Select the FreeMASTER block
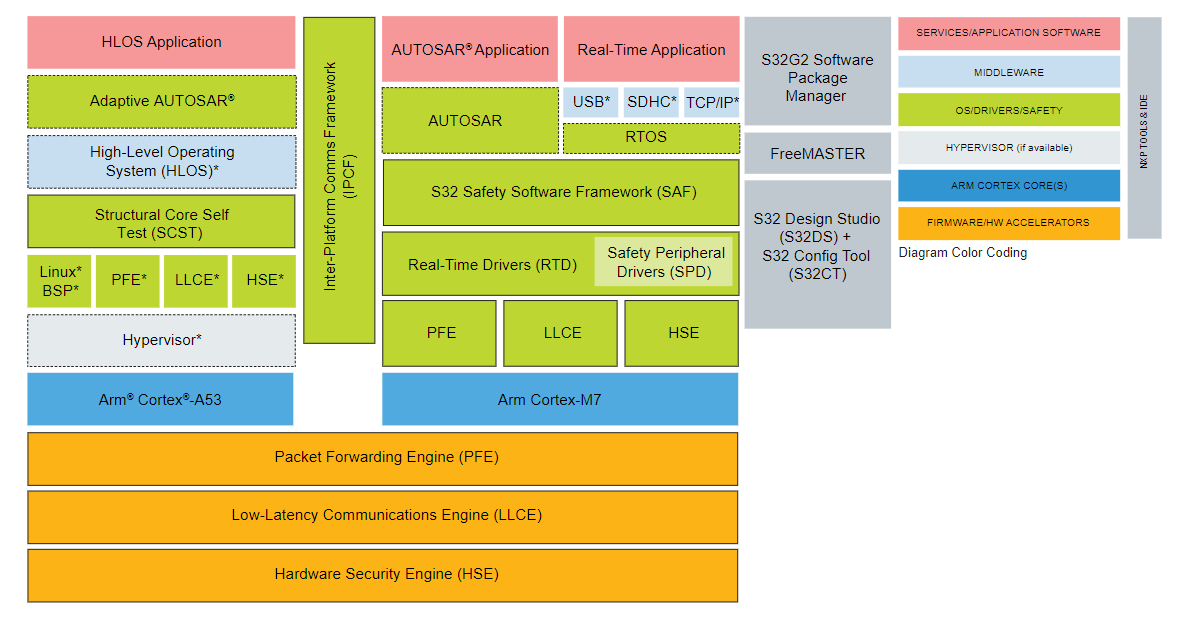The image size is (1193, 626). click(x=817, y=153)
